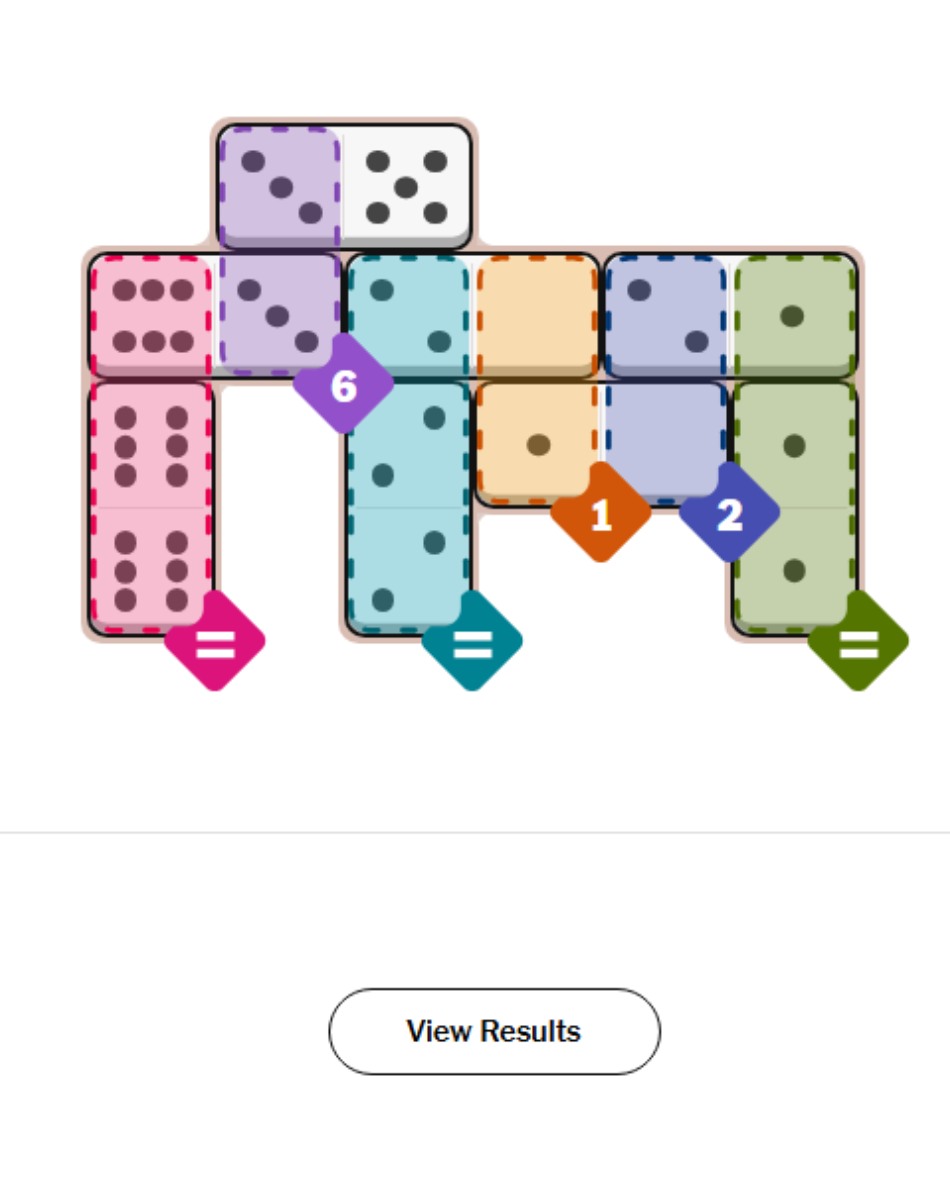The height and width of the screenshot is (1200, 950).
Task: Select the blank orange domino tile
Action: click(536, 314)
